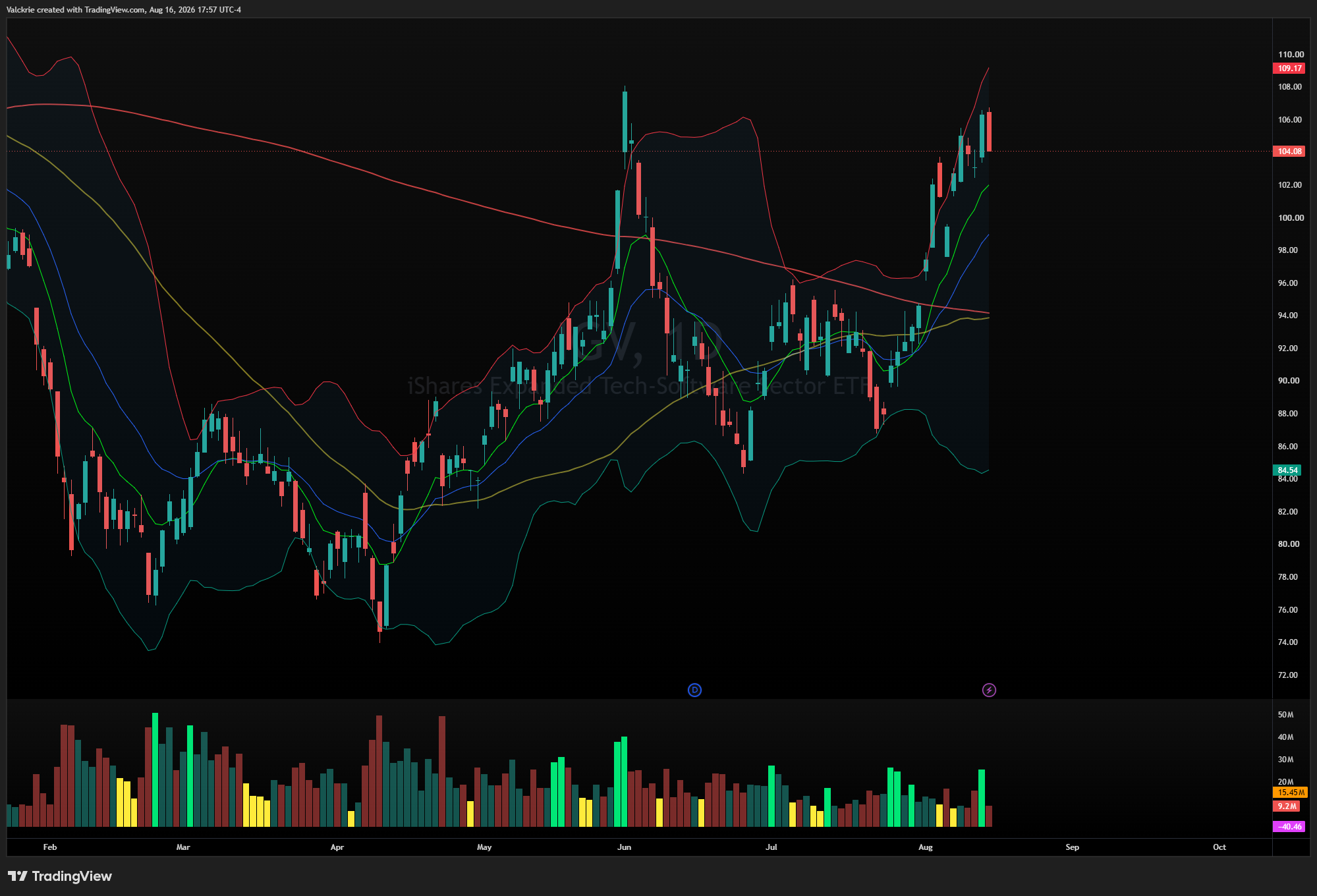Click the 86.00 price axis tick

tap(1288, 447)
